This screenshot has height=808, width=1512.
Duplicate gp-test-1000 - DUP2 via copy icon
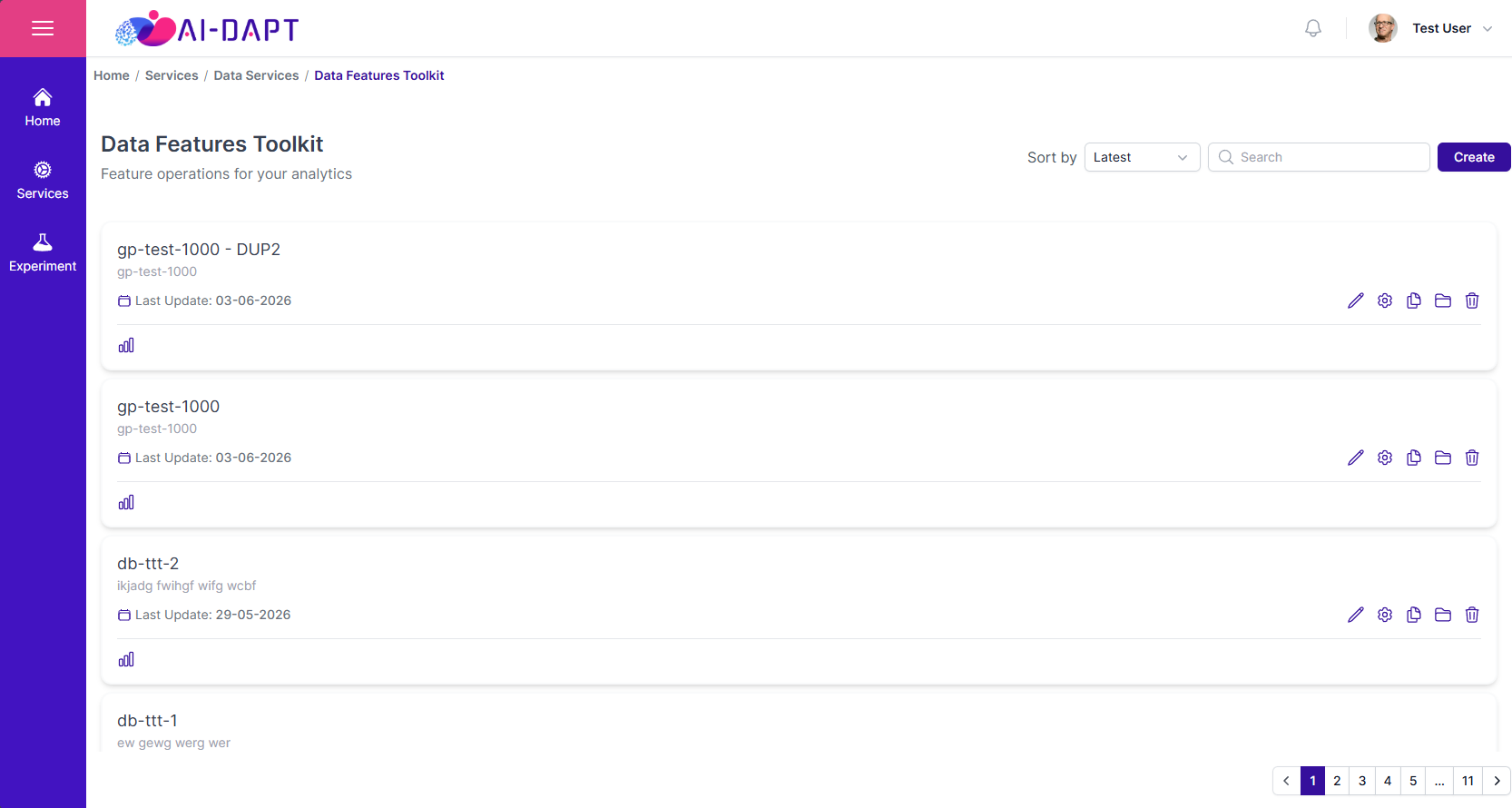point(1414,301)
